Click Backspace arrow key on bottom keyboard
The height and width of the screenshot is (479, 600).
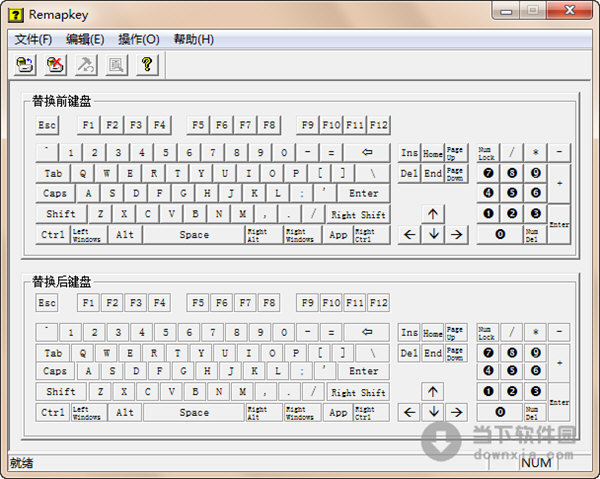367,332
